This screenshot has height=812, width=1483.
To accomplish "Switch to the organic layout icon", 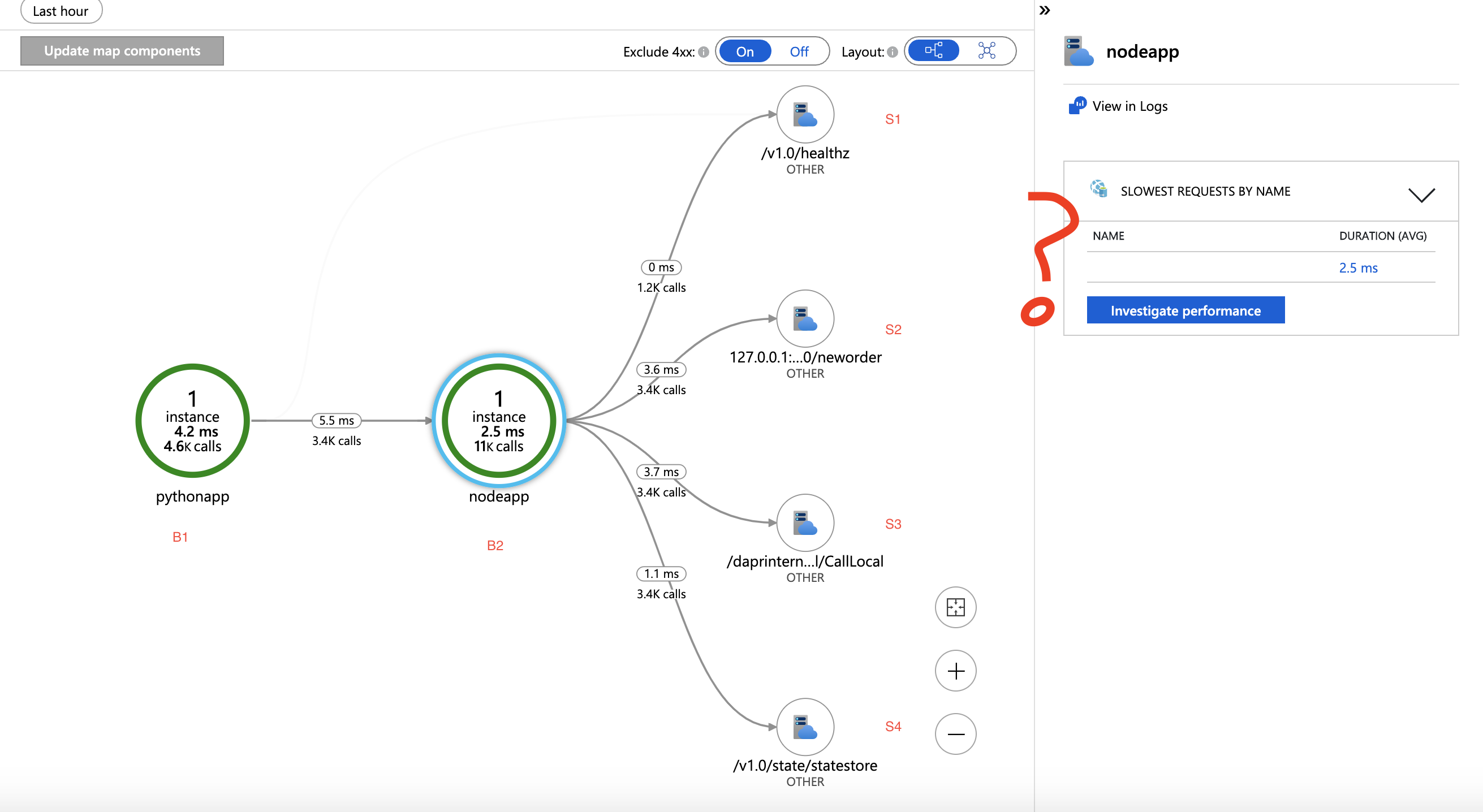I will click(x=987, y=51).
